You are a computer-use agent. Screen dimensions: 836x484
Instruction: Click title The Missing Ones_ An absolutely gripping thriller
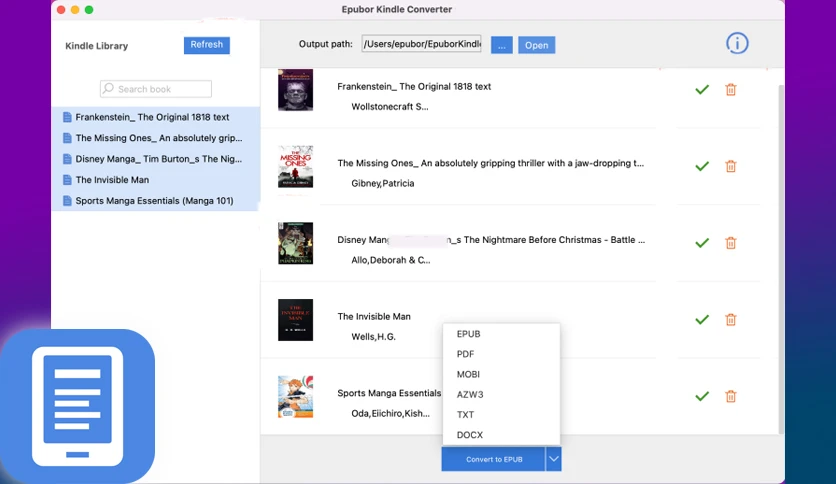coord(491,163)
